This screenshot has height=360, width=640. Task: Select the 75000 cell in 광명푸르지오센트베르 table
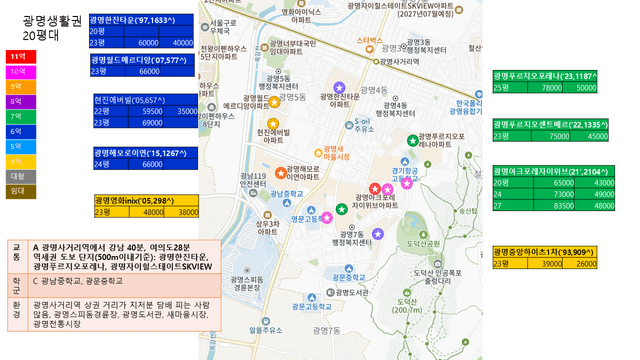pos(551,136)
